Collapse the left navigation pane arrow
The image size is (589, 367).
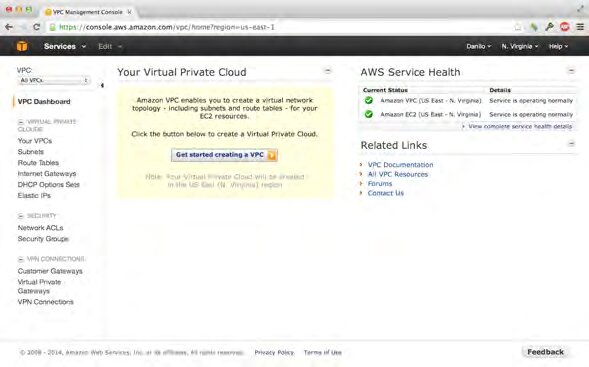[x=102, y=85]
